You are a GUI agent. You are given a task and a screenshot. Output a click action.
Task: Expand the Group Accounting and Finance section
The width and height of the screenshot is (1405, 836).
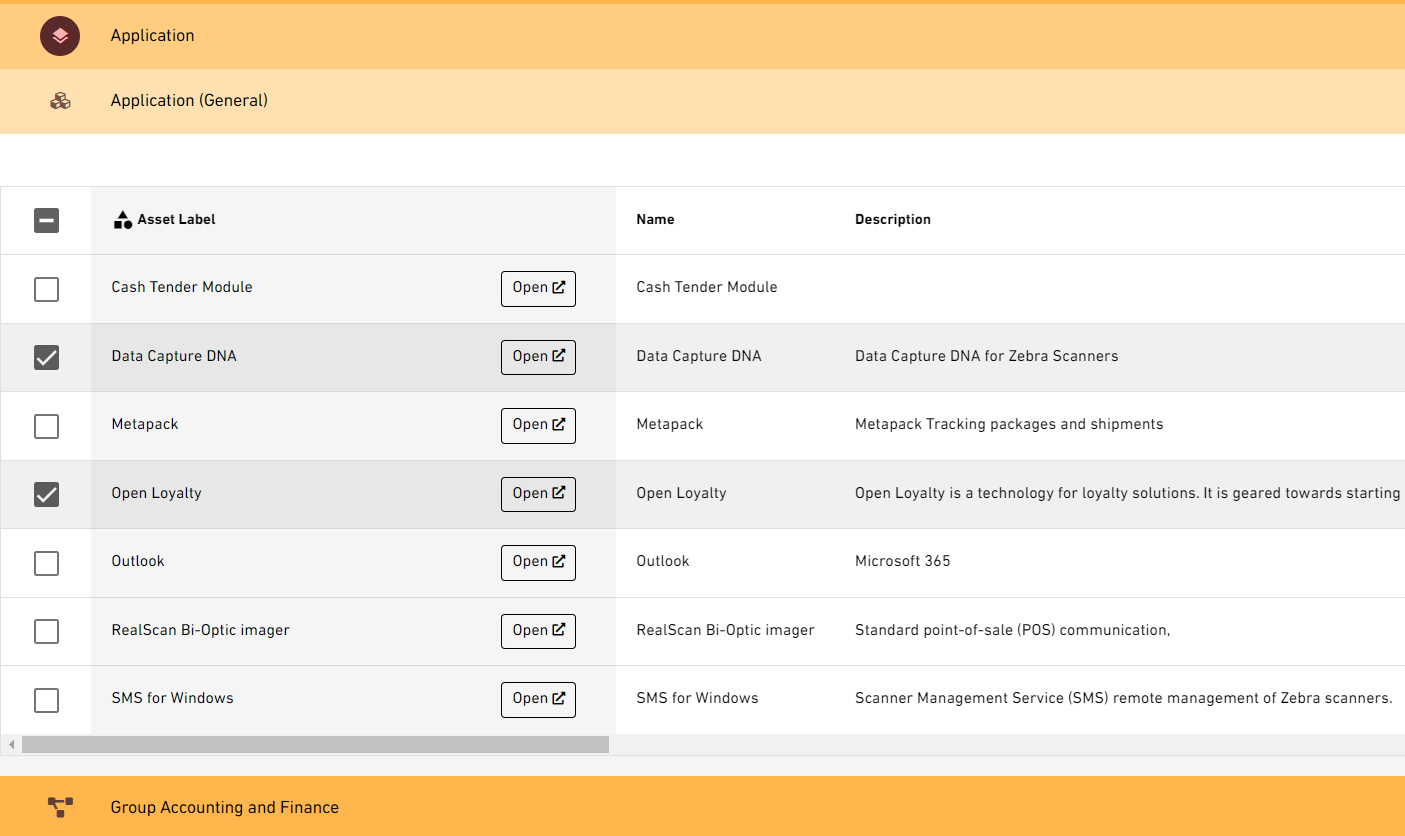(x=702, y=807)
